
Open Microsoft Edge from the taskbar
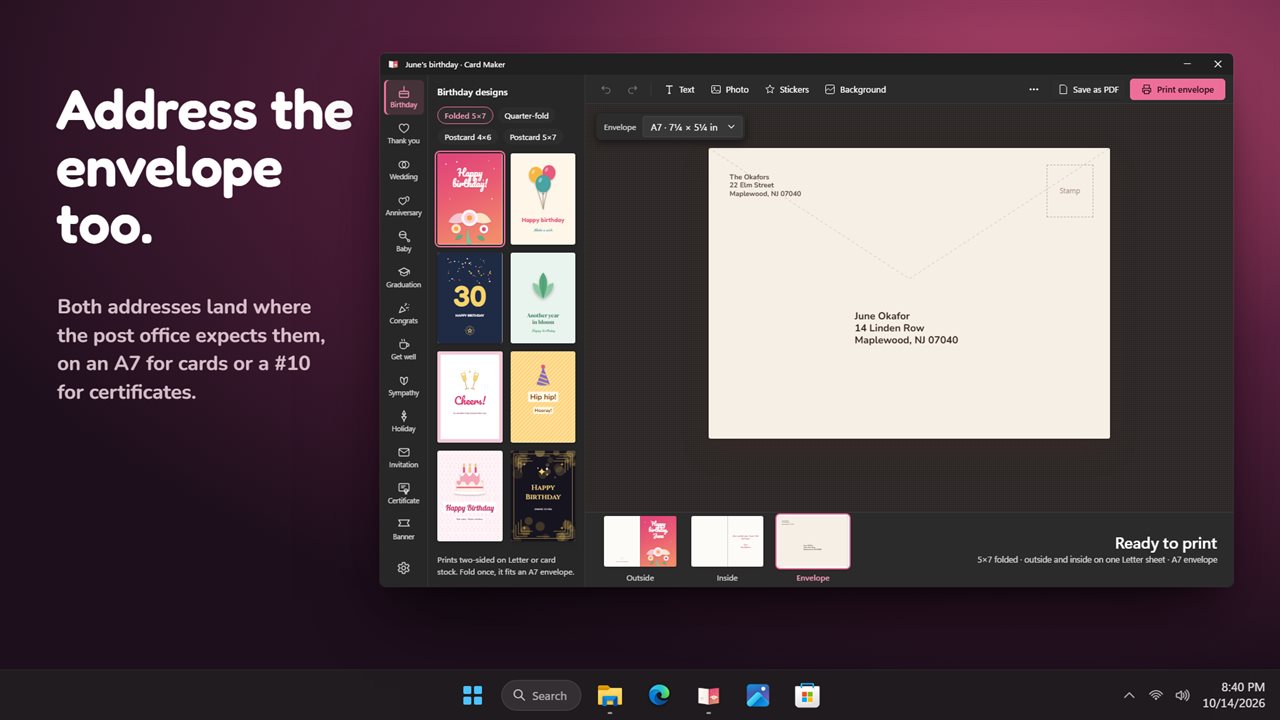pyautogui.click(x=659, y=695)
